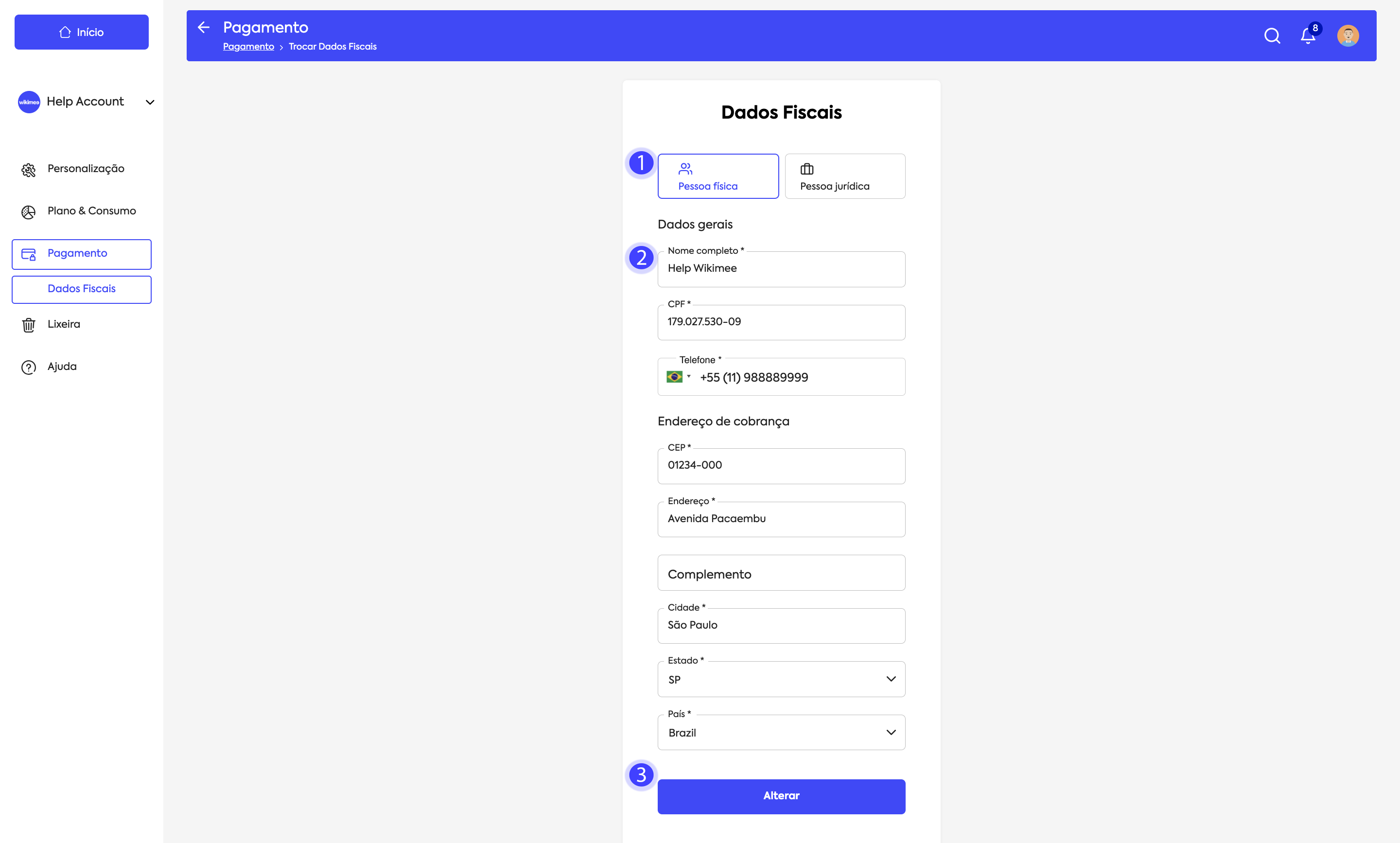Open search with magnifier icon
The height and width of the screenshot is (843, 1400).
[x=1272, y=36]
